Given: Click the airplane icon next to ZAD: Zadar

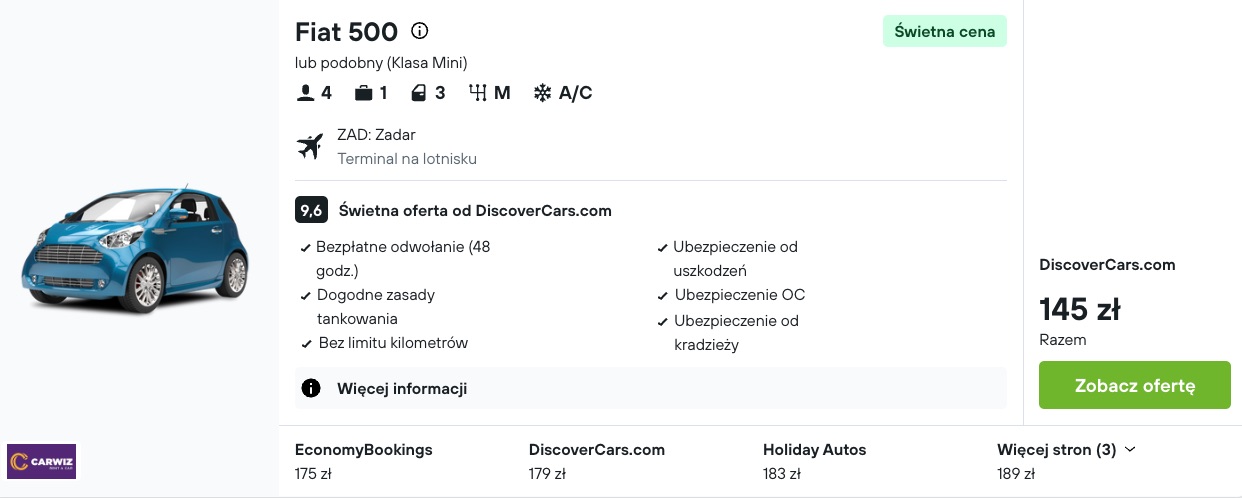Looking at the screenshot, I should [310, 146].
